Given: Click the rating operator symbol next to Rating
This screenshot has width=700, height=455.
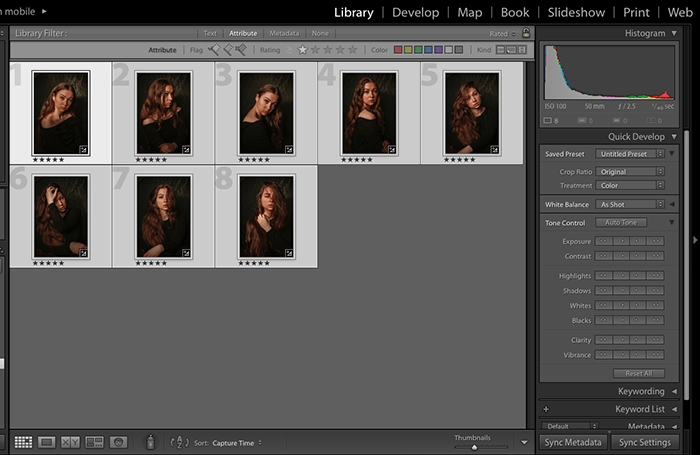Looking at the screenshot, I should tap(289, 50).
